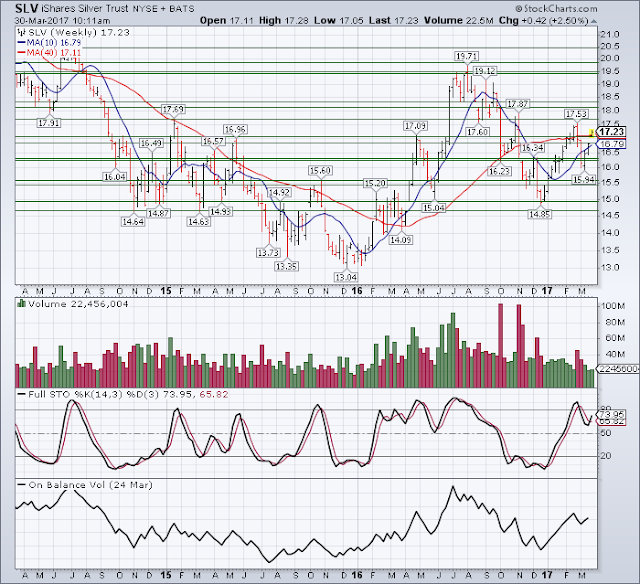640x584 pixels.
Task: Click the 16.34 price label
Action: [x=533, y=148]
